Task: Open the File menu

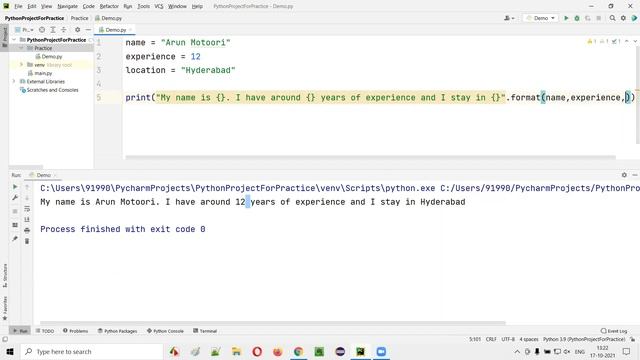Action: 18,6
